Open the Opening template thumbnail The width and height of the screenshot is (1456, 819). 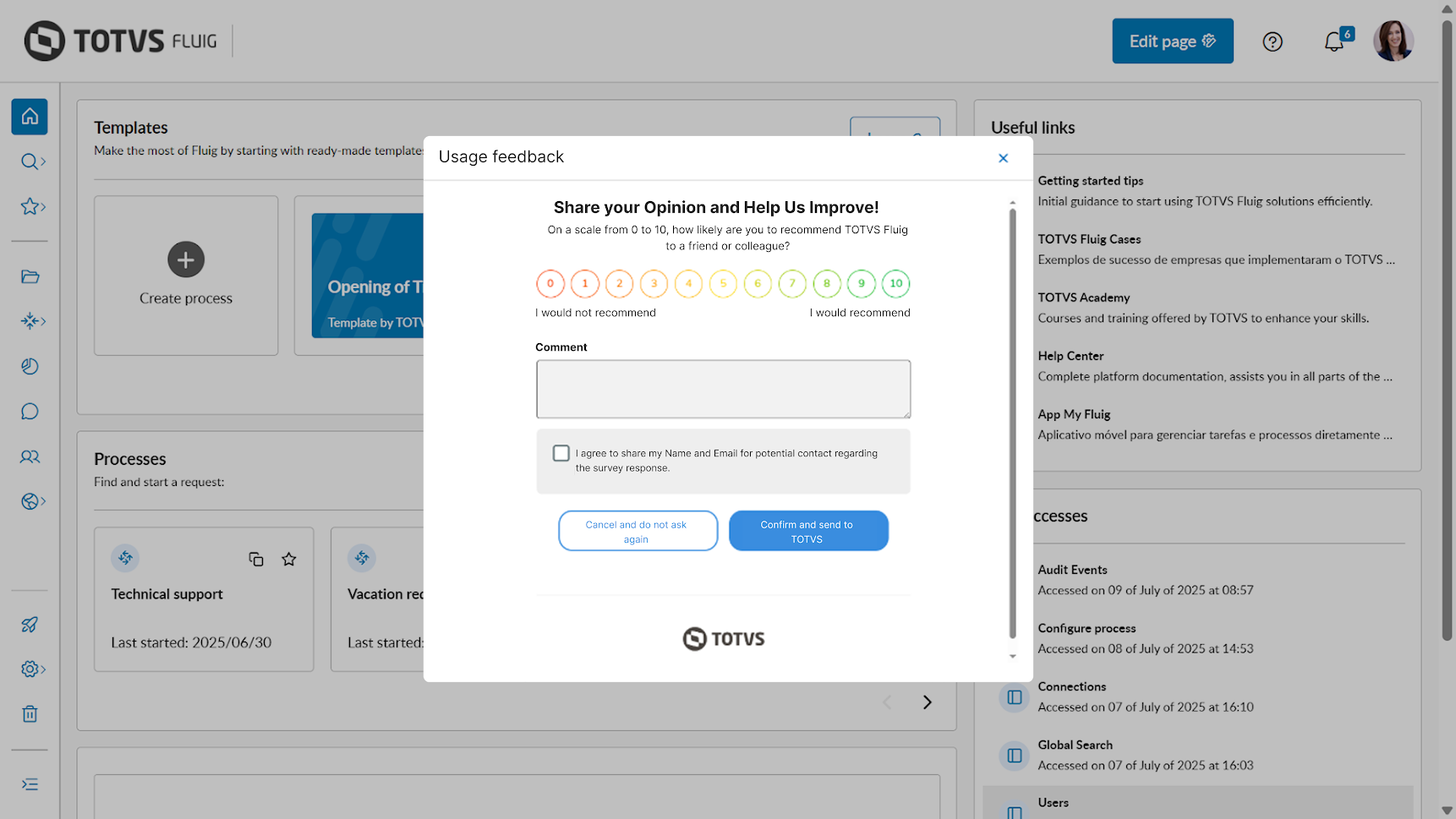(x=368, y=276)
